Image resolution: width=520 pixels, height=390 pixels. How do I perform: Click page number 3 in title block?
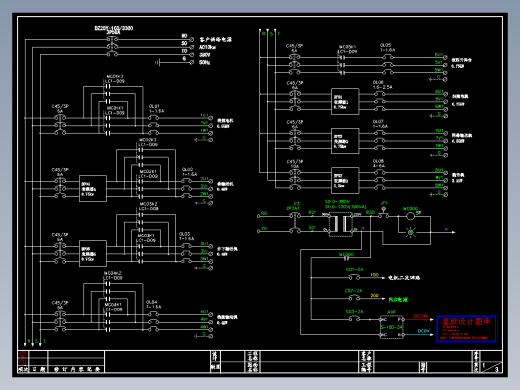pyautogui.click(x=496, y=369)
